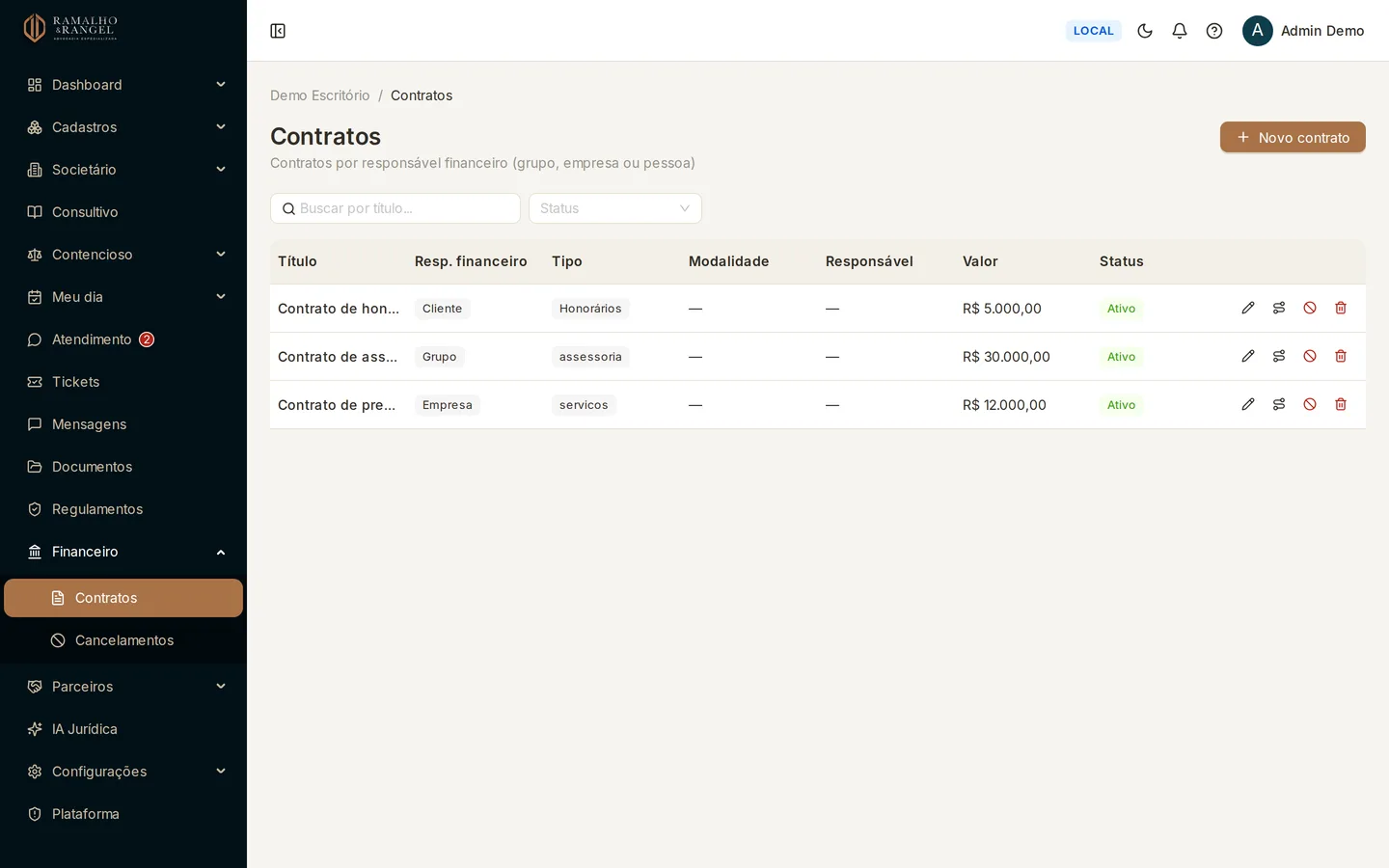
Task: Expand the Parceiros menu chevron
Action: [221, 687]
